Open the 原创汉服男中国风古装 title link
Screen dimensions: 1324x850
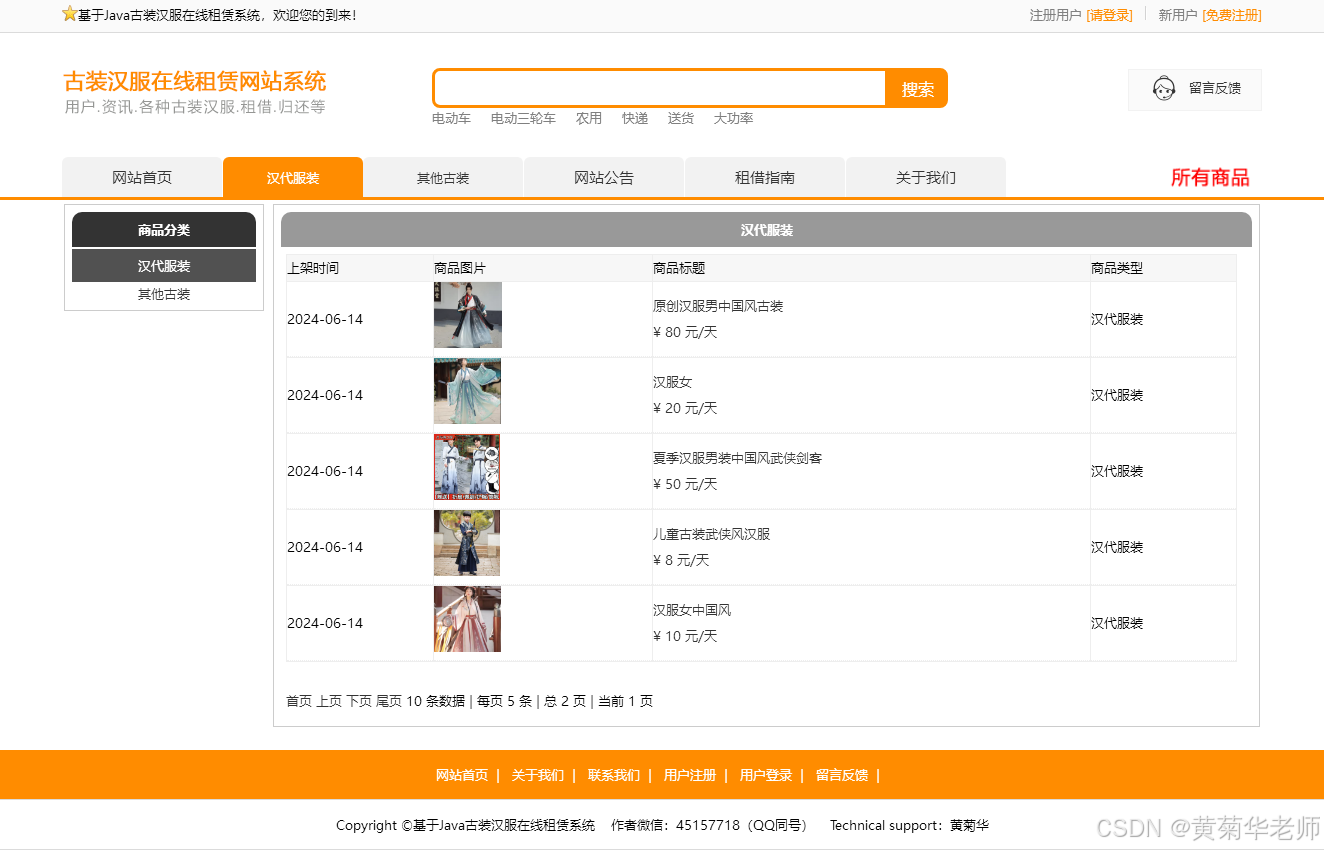(x=718, y=306)
